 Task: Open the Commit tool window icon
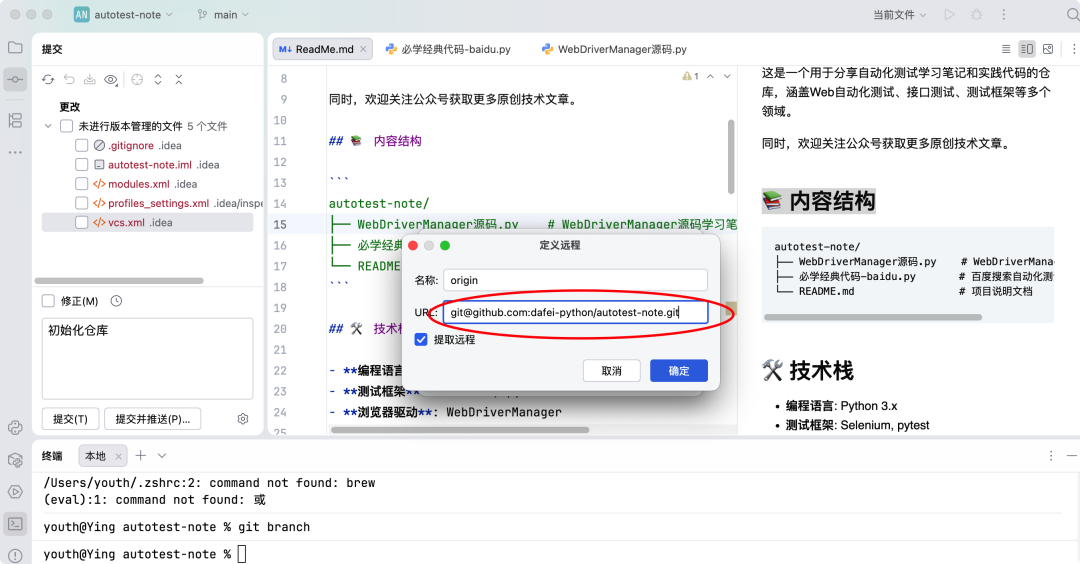pos(15,79)
